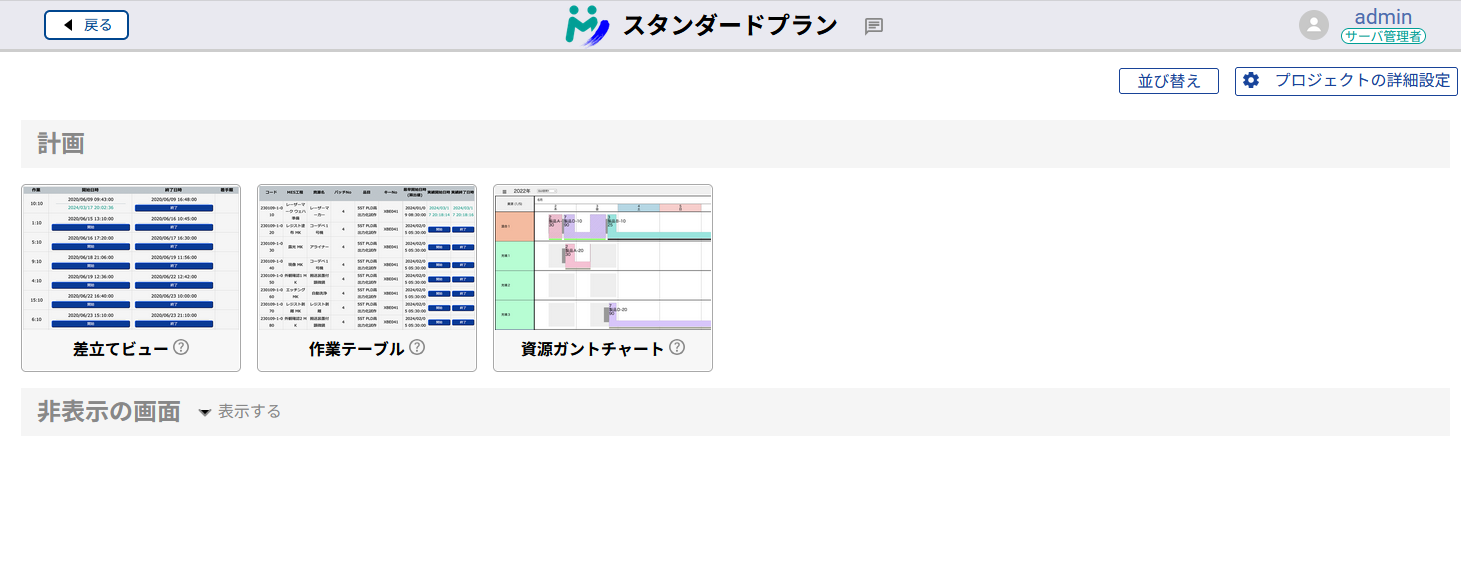Image resolution: width=1461 pixels, height=571 pixels.
Task: Select the 差立てビュー title text
Action: pyautogui.click(x=120, y=349)
